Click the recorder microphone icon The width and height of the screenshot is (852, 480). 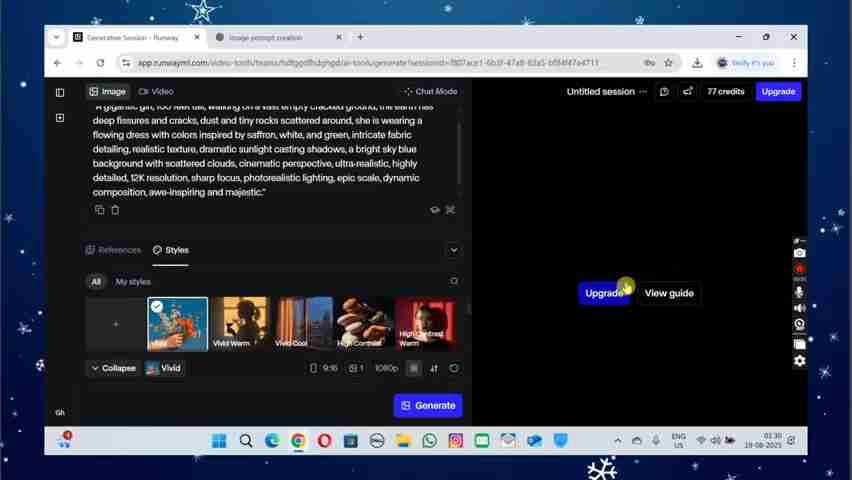(799, 292)
